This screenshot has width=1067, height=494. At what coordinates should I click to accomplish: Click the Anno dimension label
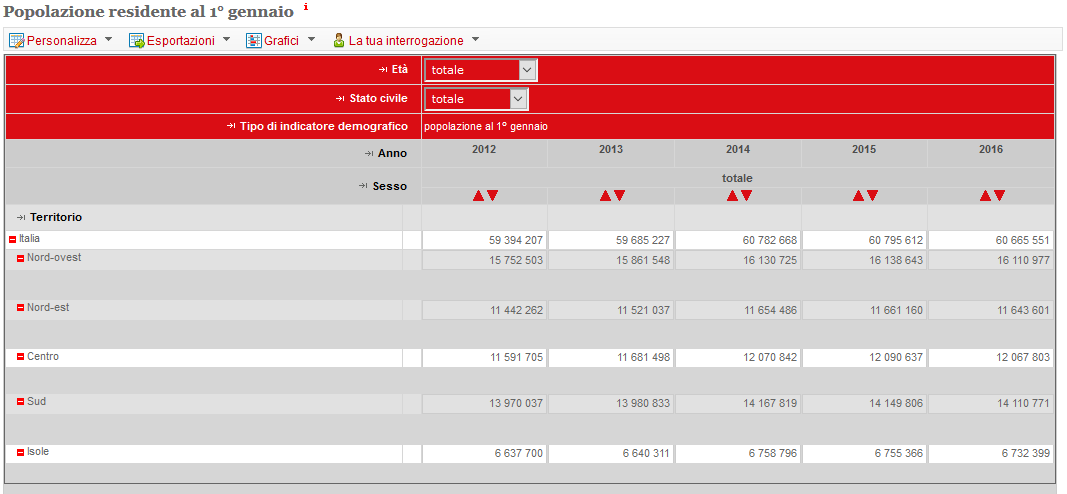point(392,154)
